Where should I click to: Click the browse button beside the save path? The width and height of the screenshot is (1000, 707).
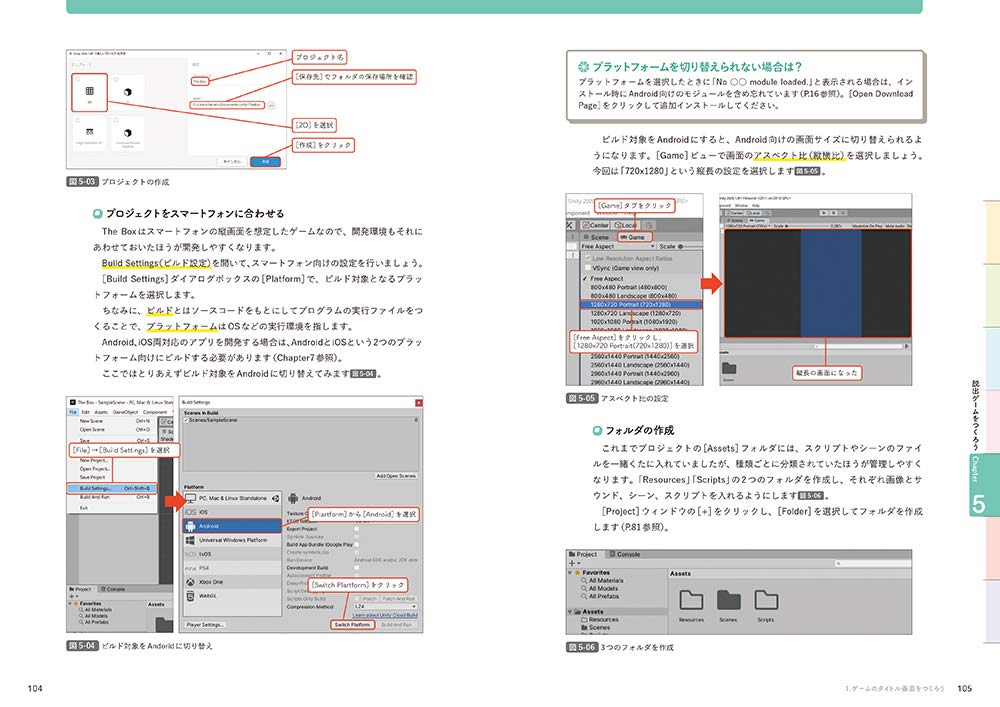pos(271,105)
